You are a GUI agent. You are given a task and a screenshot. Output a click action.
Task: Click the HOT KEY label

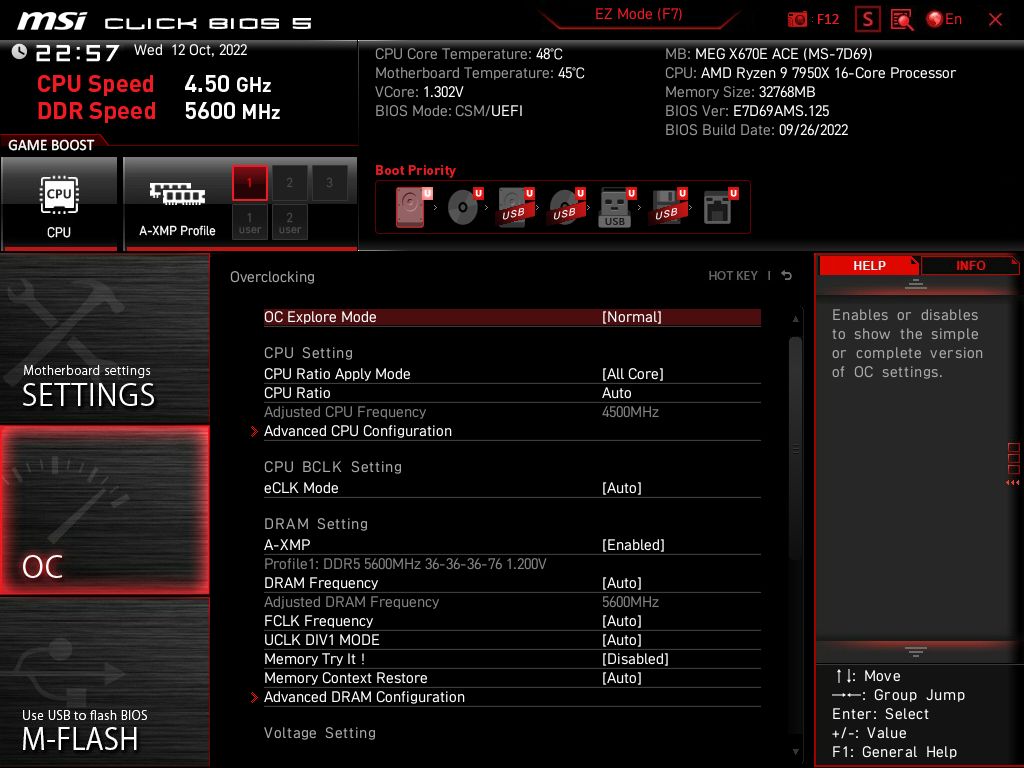[733, 276]
